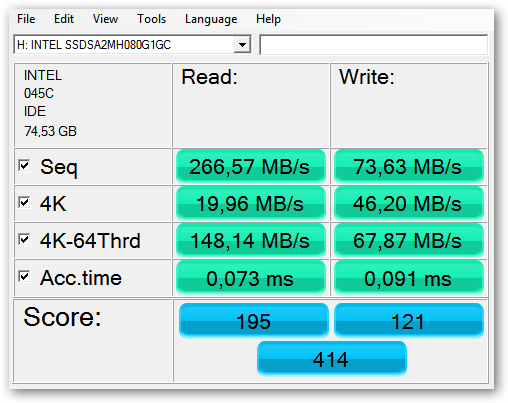The height and width of the screenshot is (403, 508).
Task: Click the empty text field beside the drive selector
Action: pyautogui.click(x=373, y=45)
